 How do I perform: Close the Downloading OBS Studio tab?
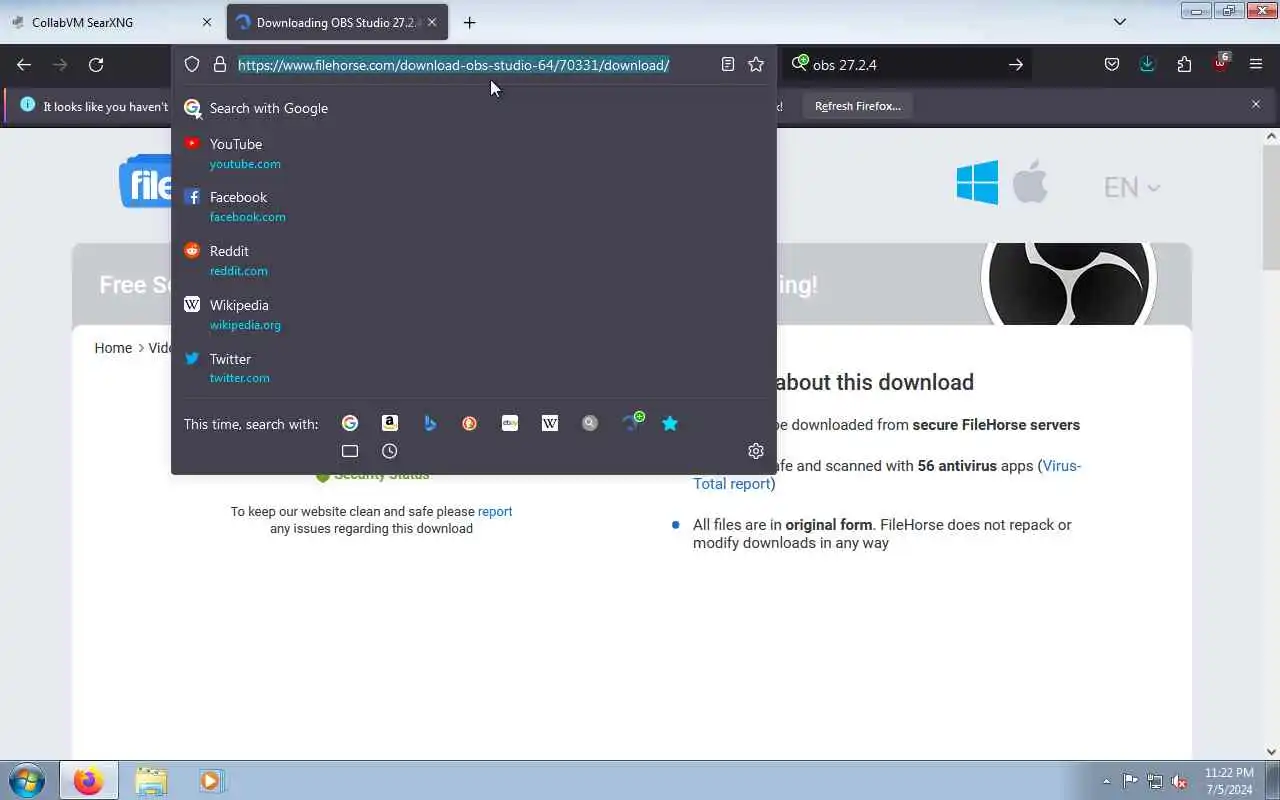click(432, 22)
